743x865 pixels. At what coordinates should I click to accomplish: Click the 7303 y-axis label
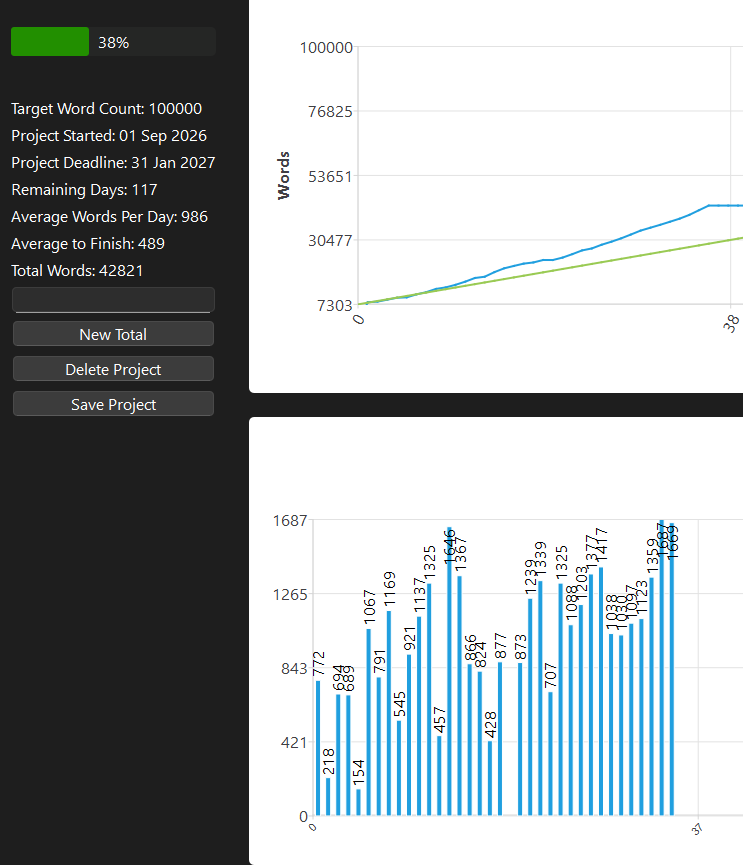coord(334,306)
